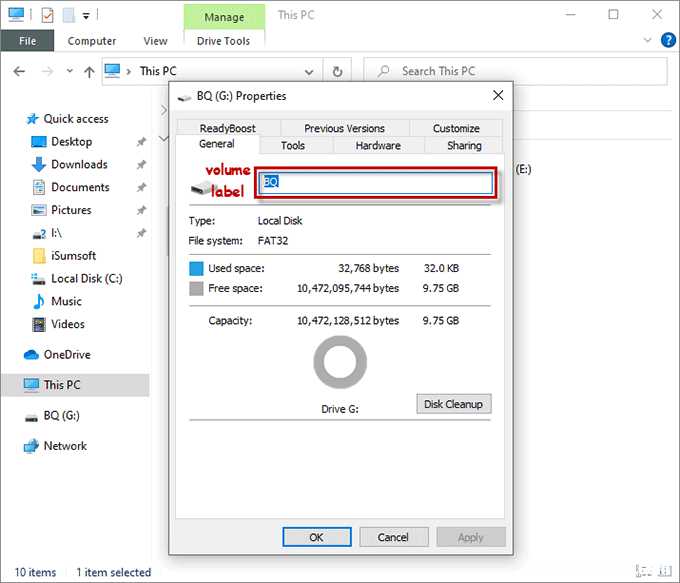The height and width of the screenshot is (583, 680).
Task: Click the volume label text field
Action: coord(376,183)
